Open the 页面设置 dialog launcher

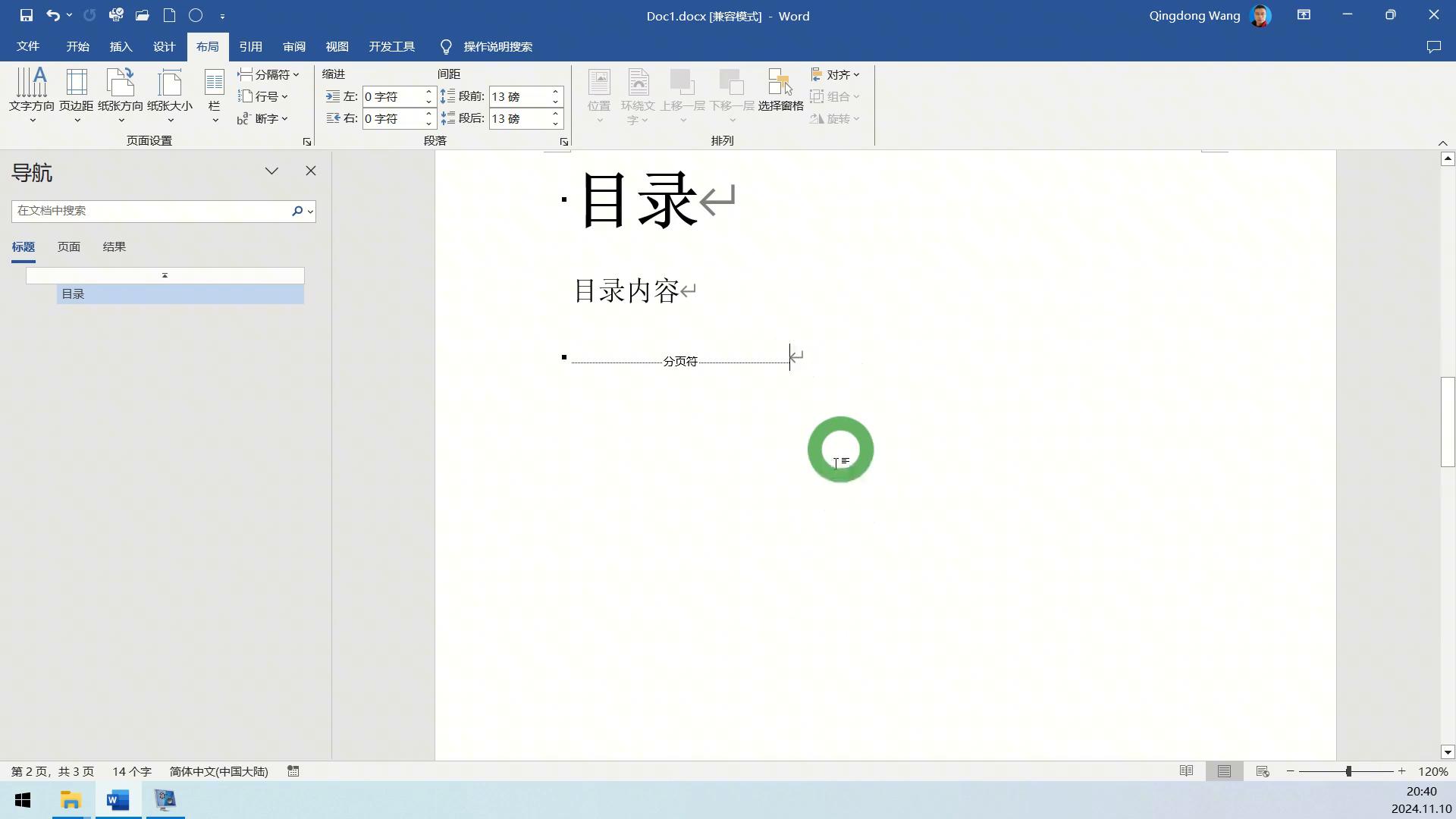pyautogui.click(x=306, y=141)
